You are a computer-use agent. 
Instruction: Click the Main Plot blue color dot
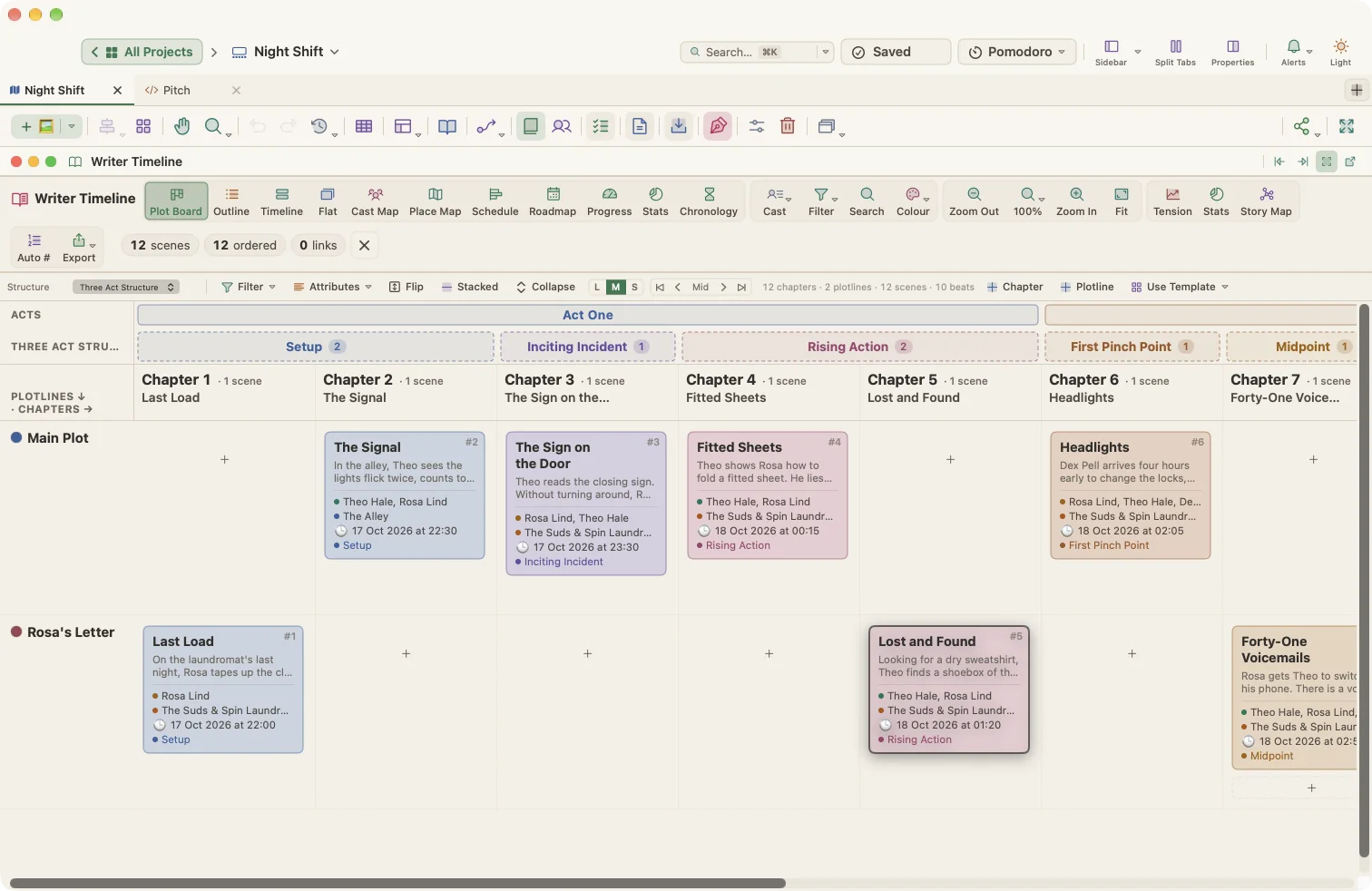[x=16, y=437]
